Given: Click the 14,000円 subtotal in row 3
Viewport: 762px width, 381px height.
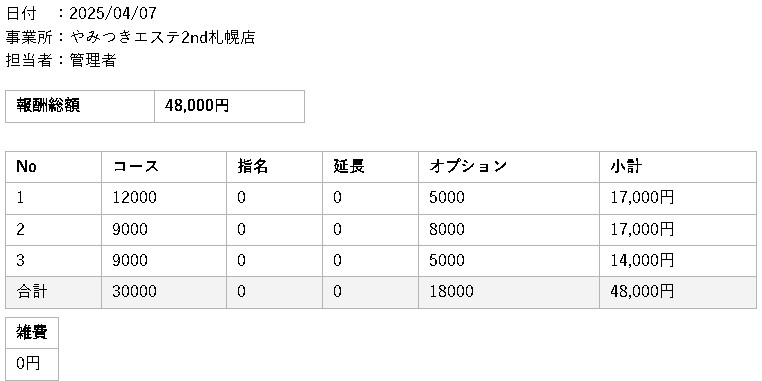Looking at the screenshot, I should (642, 260).
